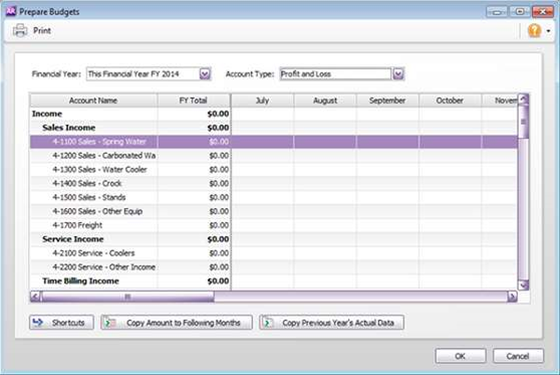Open the Account Type dropdown arrow
Screen dimensions: 560x375
point(398,74)
